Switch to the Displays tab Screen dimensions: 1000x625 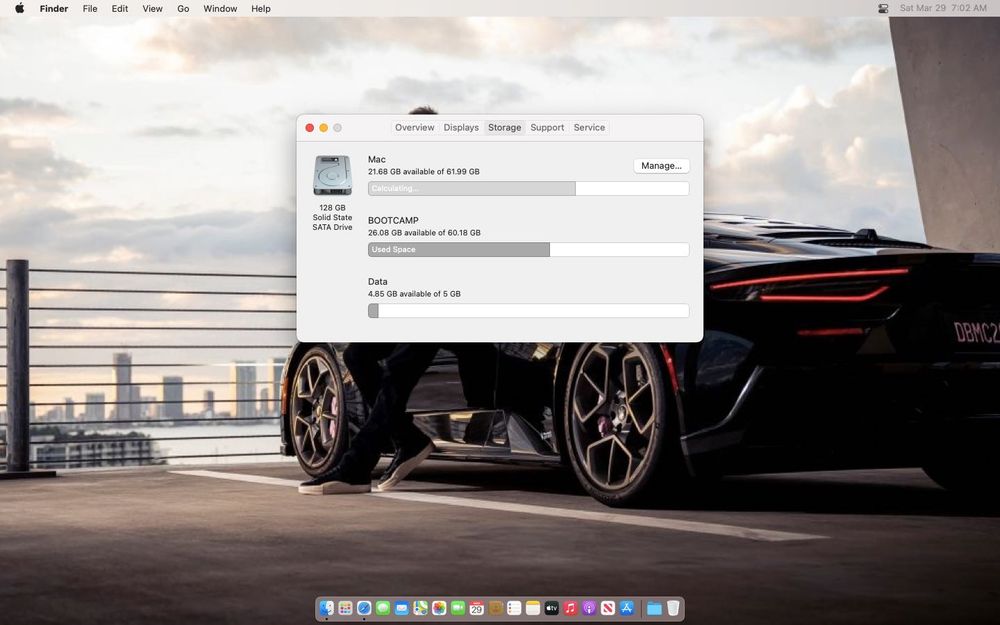click(x=461, y=128)
